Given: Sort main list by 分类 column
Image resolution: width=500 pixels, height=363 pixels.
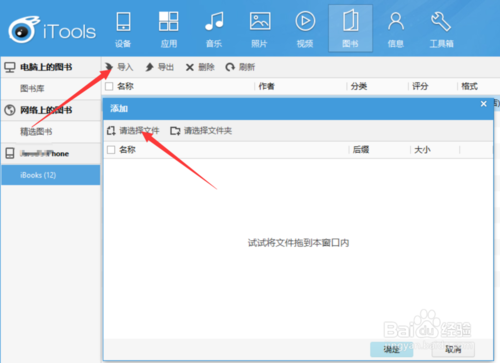Looking at the screenshot, I should [359, 87].
